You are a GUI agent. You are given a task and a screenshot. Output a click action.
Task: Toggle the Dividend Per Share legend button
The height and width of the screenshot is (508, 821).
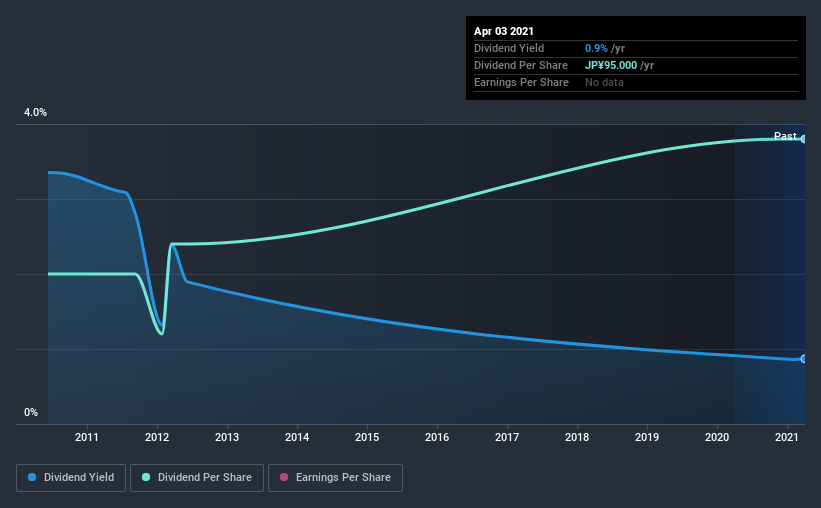[197, 478]
